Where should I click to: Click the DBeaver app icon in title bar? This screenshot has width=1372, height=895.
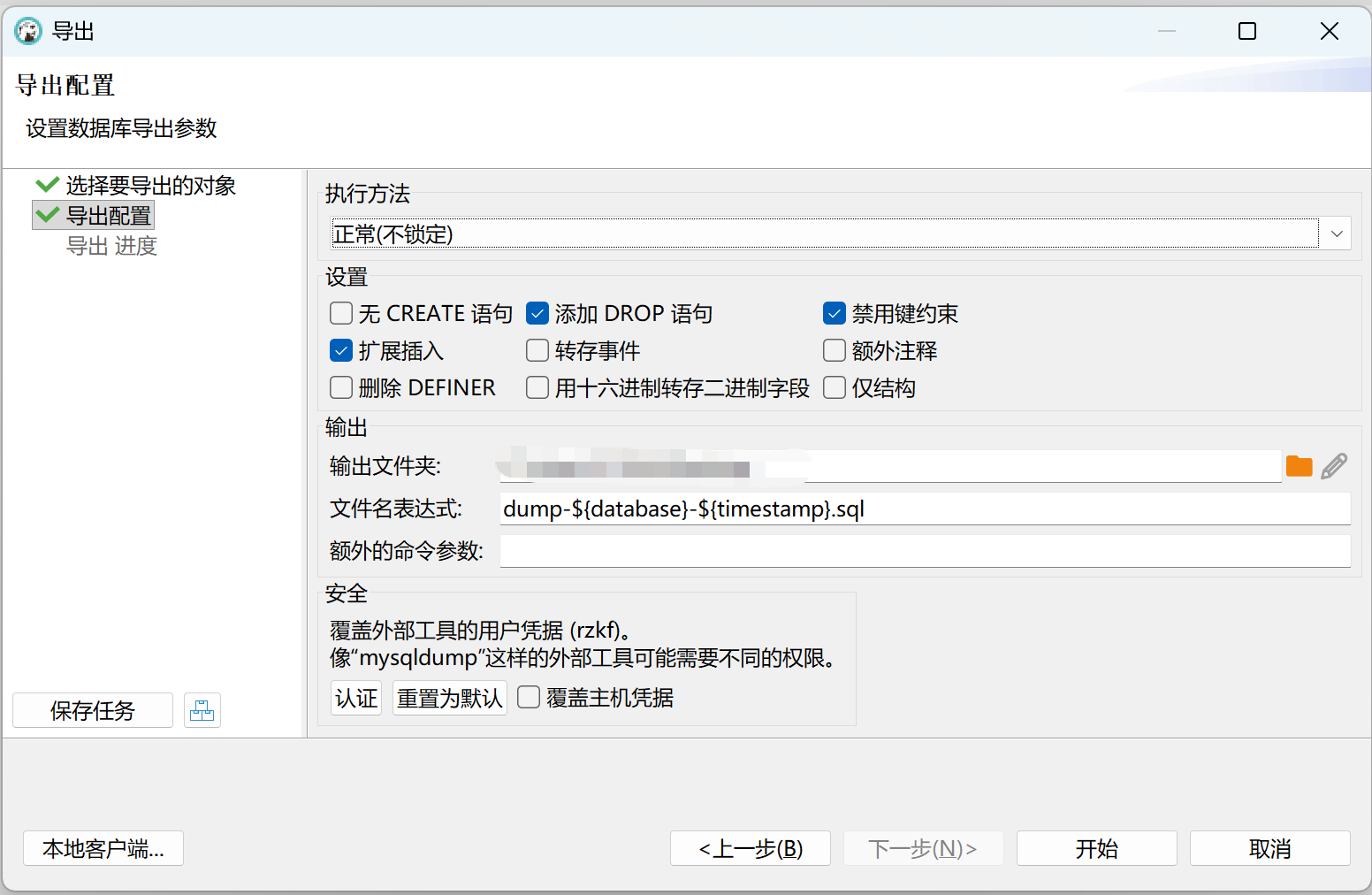pyautogui.click(x=28, y=31)
